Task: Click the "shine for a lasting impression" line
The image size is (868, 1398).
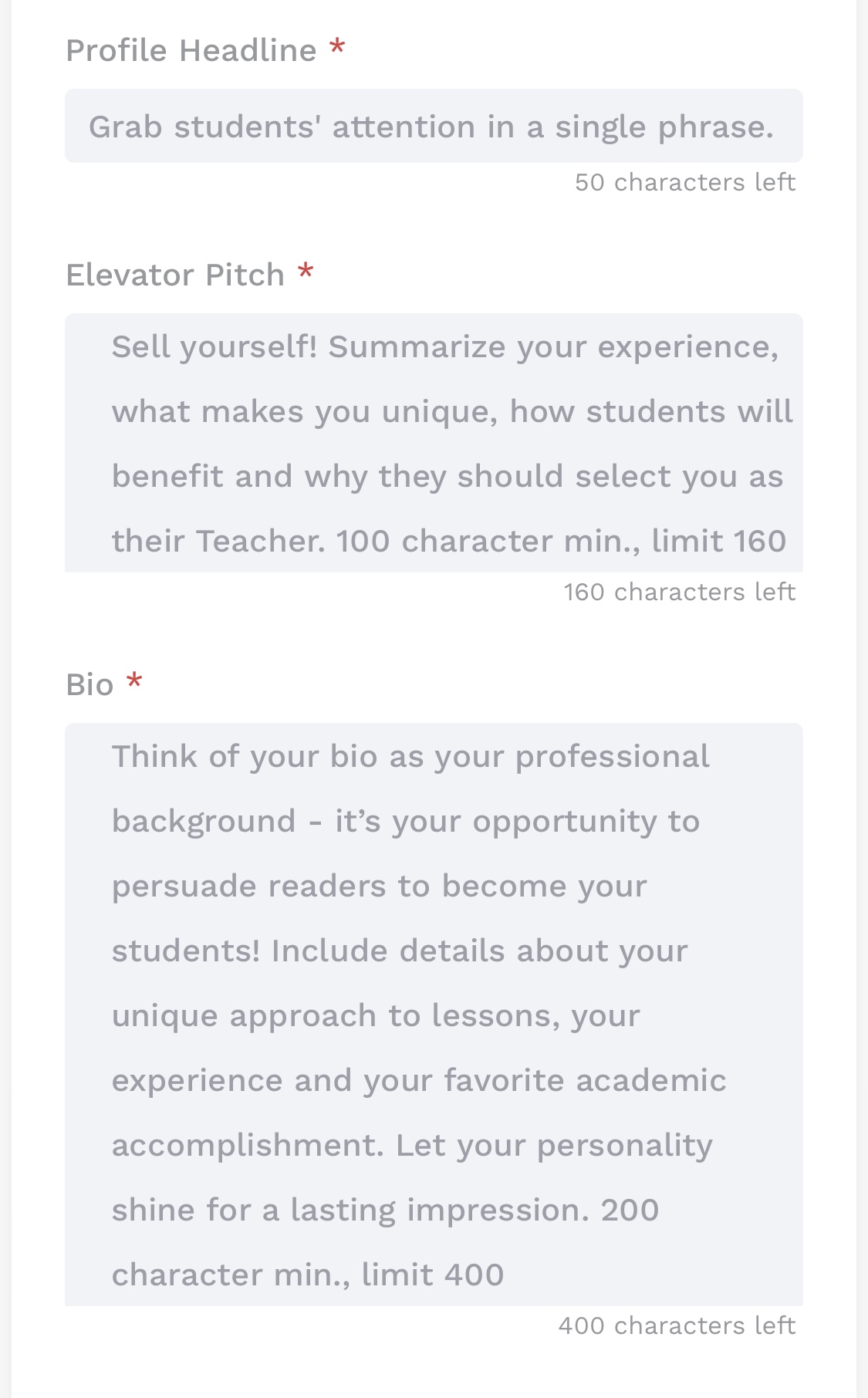Action: 385,1211
